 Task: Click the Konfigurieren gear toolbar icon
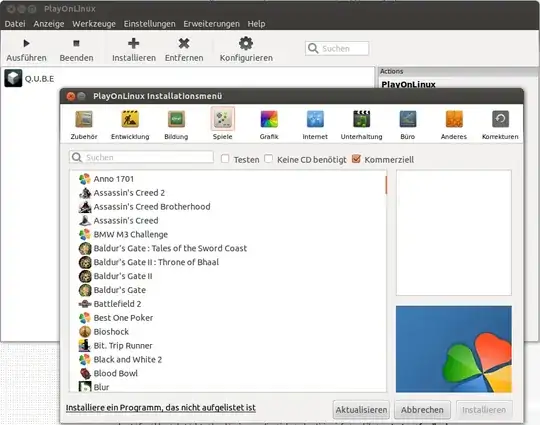(x=246, y=43)
